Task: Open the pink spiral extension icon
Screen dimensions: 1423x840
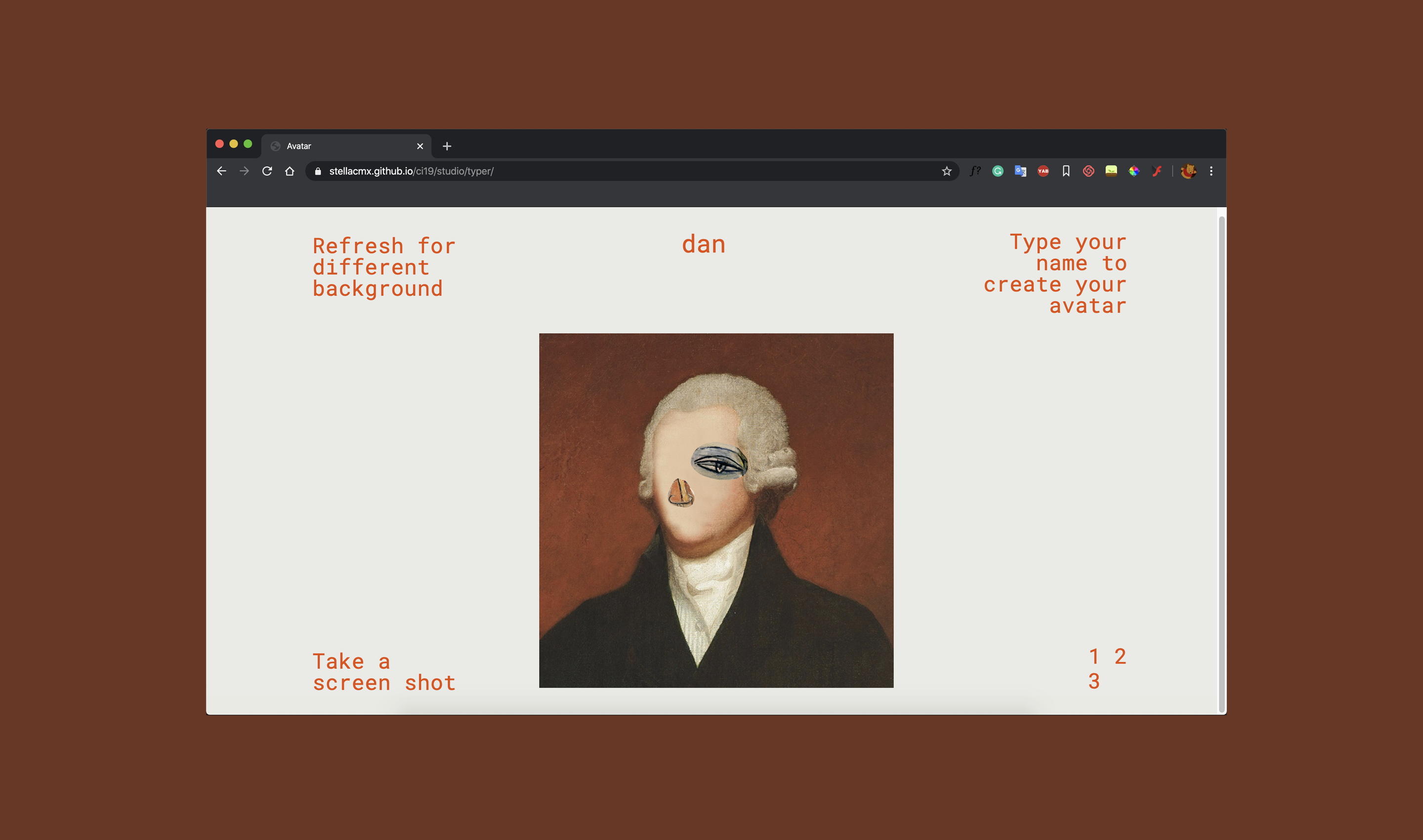Action: point(1088,171)
